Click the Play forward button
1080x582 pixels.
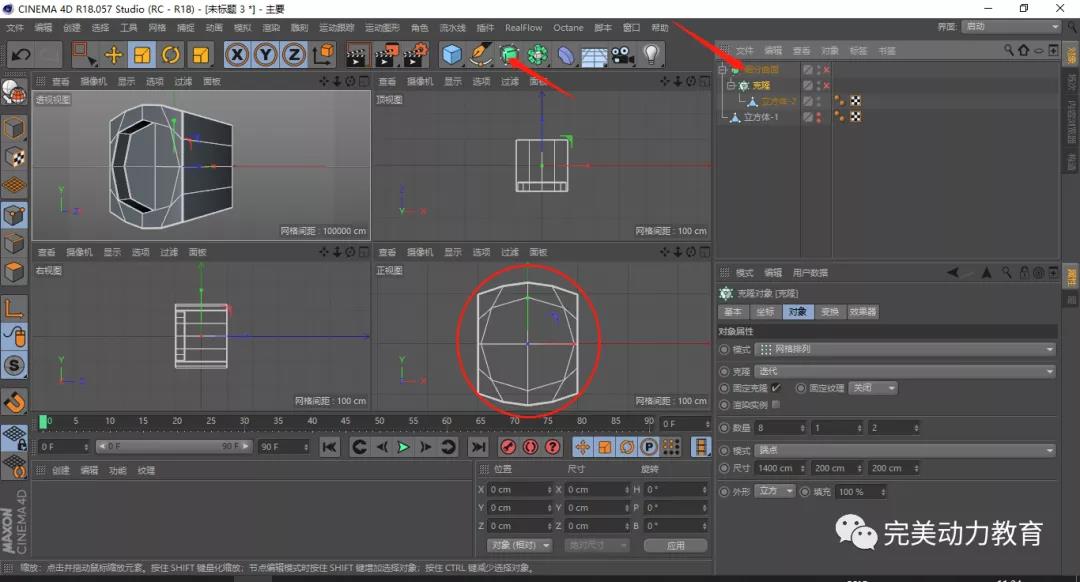pyautogui.click(x=403, y=447)
